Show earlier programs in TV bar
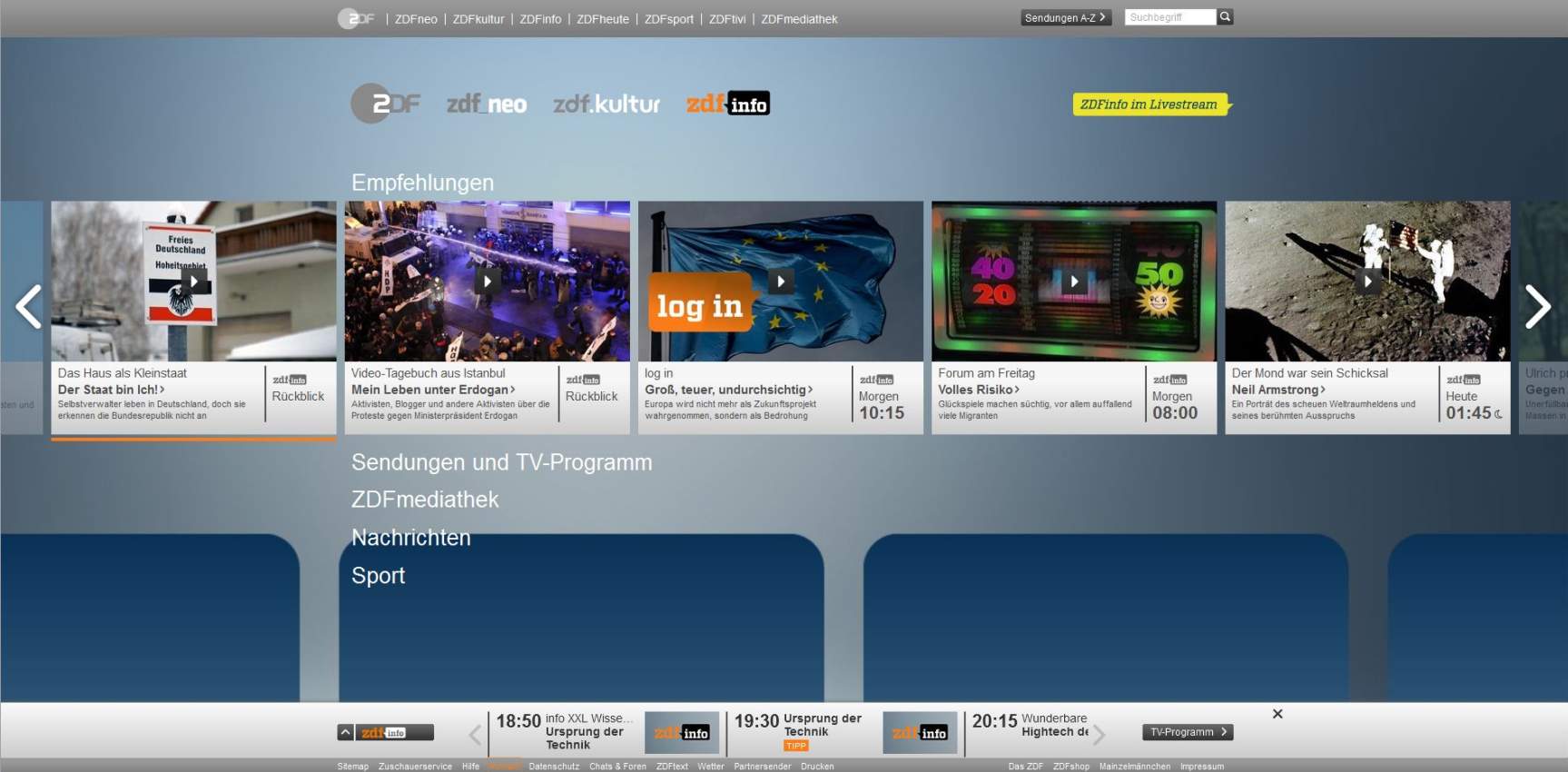The height and width of the screenshot is (772, 1568). (x=475, y=734)
